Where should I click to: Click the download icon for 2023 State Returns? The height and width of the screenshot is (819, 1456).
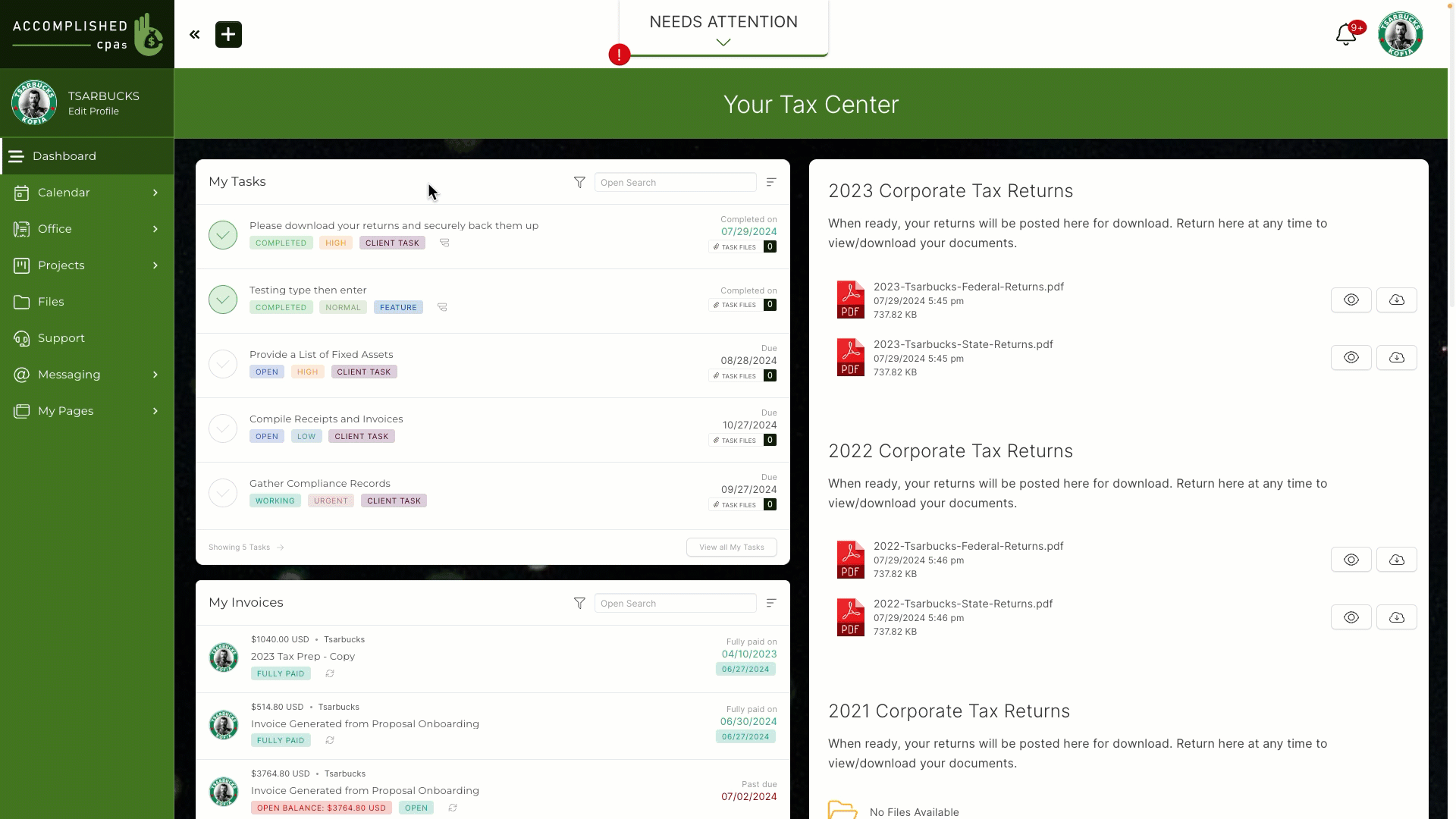pyautogui.click(x=1397, y=357)
